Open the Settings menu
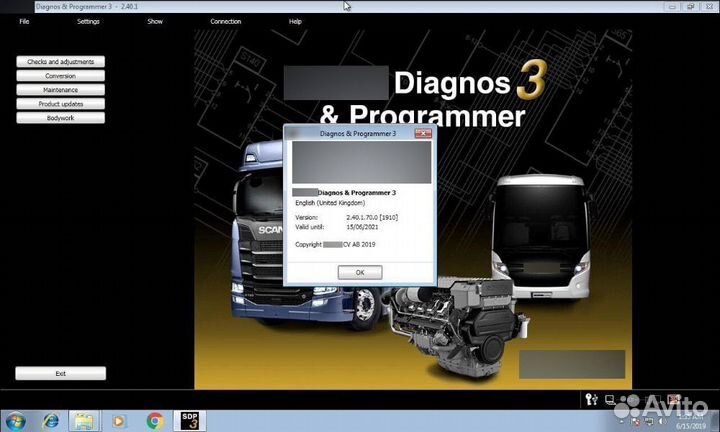Screen dimensions: 720x432 tap(88, 21)
